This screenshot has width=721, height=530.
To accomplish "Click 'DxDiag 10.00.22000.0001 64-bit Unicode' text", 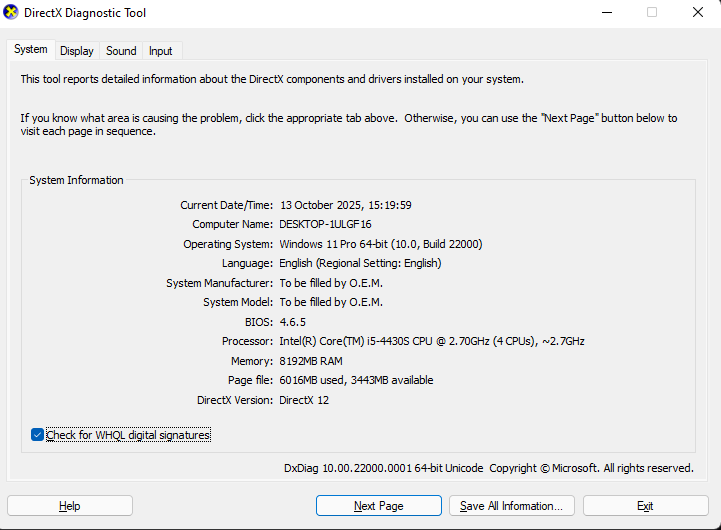I will pyautogui.click(x=383, y=468).
